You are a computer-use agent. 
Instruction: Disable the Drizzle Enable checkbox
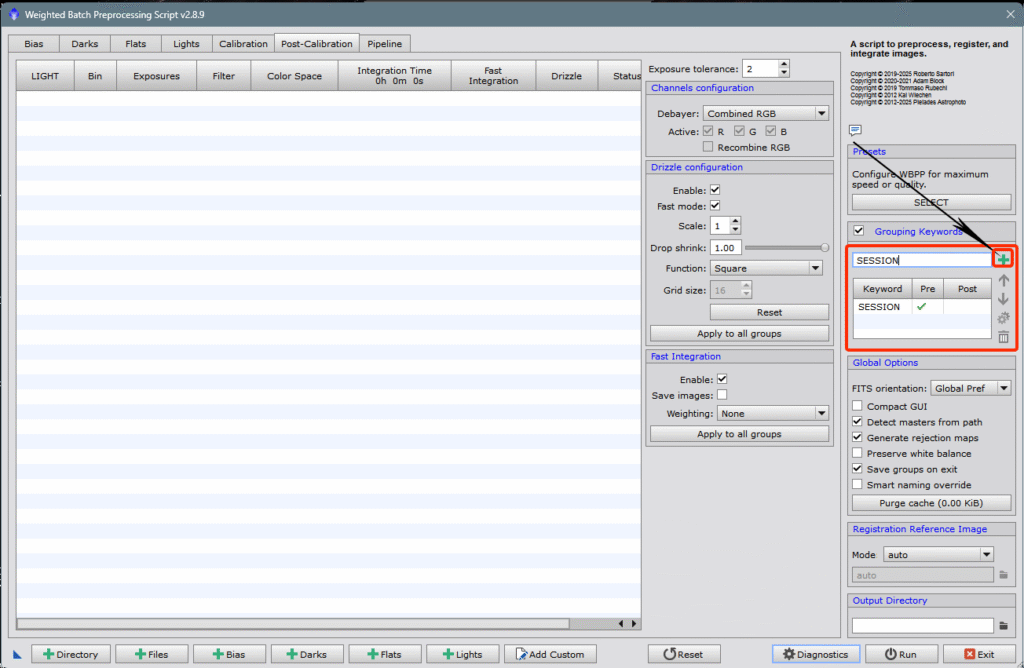point(715,190)
